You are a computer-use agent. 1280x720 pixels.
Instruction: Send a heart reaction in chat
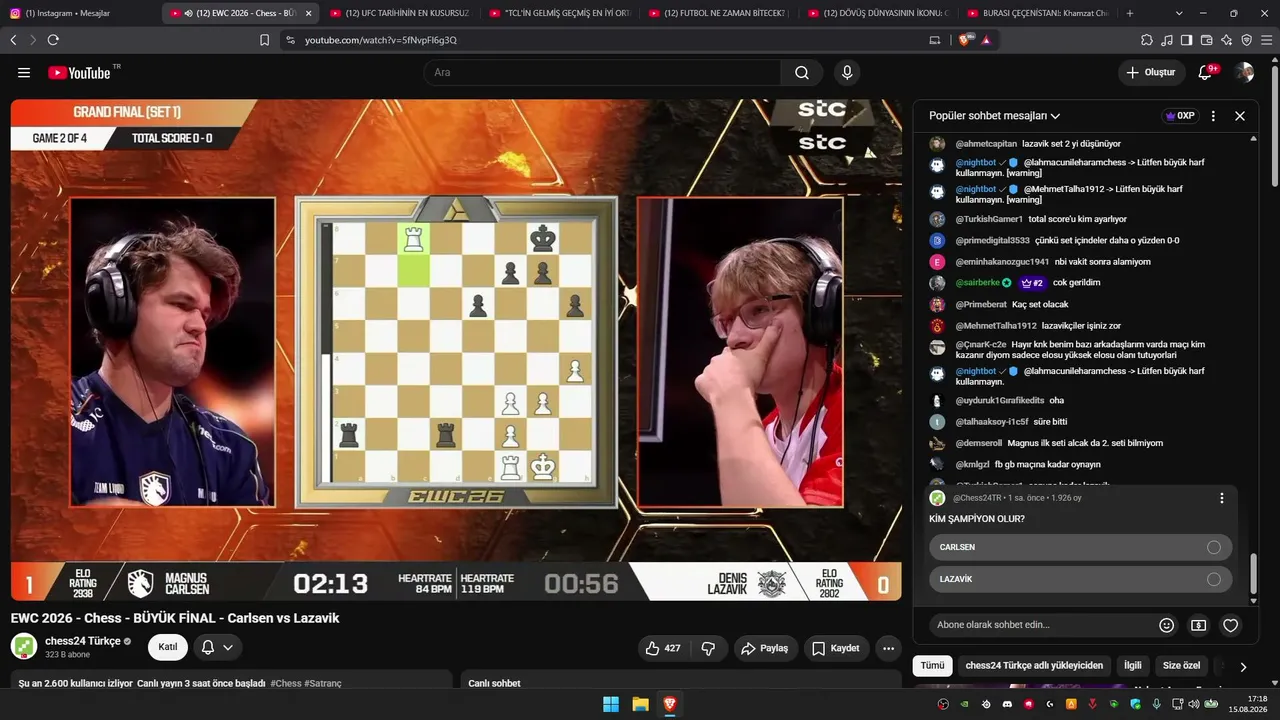point(1231,625)
